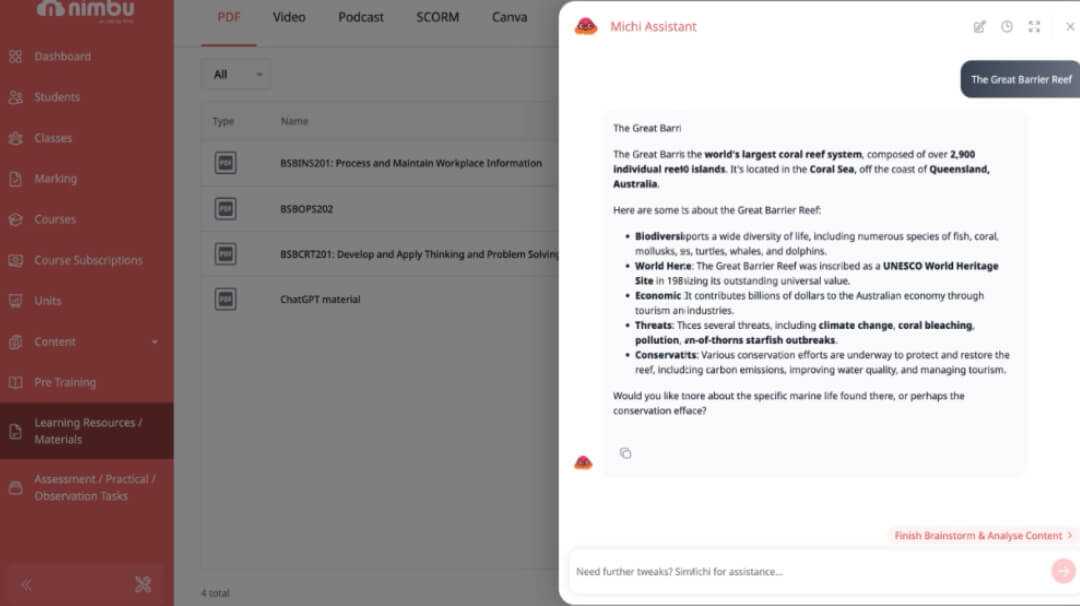Open chat history clock icon

coord(1007,27)
